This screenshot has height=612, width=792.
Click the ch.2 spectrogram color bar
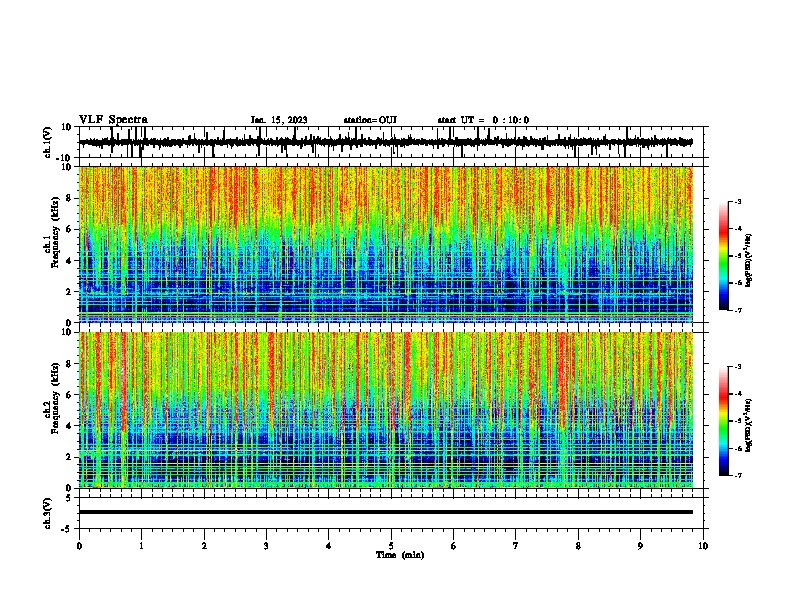pyautogui.click(x=724, y=421)
